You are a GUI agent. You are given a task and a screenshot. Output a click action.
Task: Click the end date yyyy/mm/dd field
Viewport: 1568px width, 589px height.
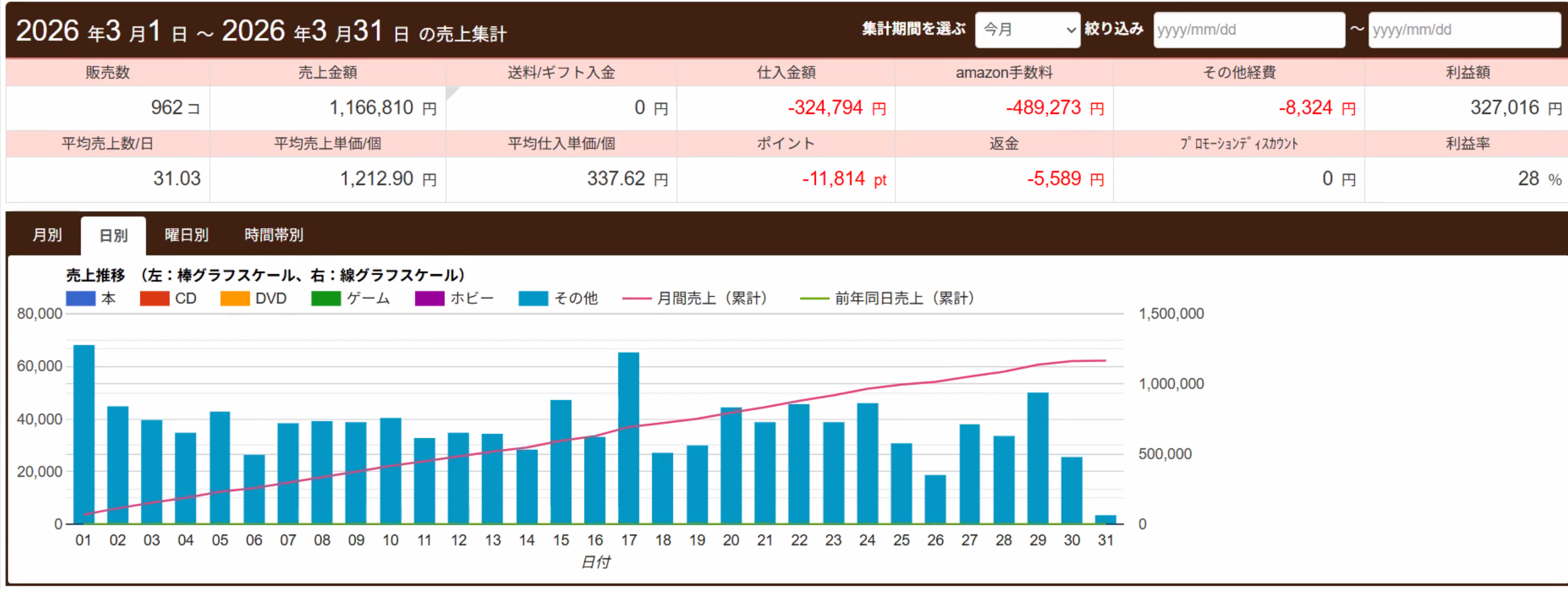pyautogui.click(x=1464, y=29)
